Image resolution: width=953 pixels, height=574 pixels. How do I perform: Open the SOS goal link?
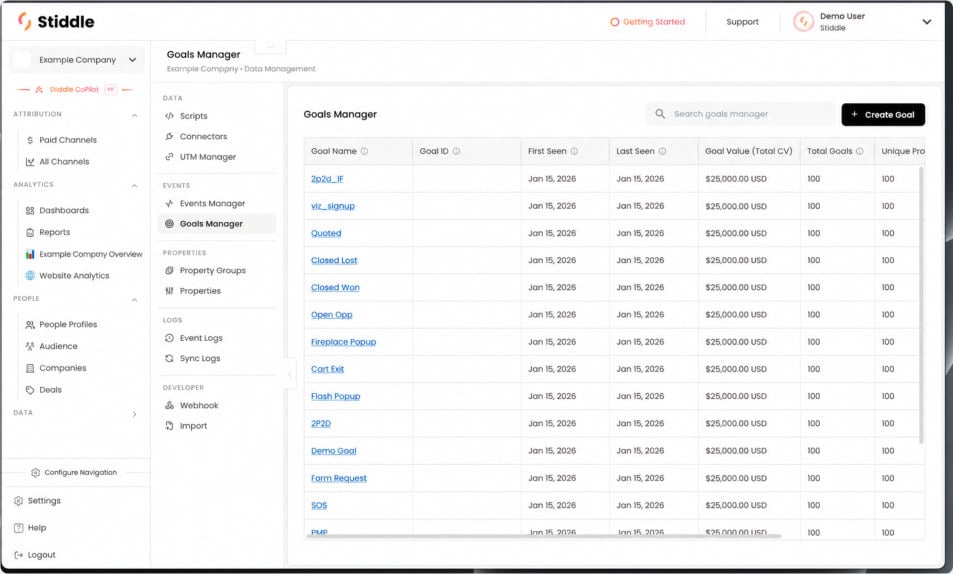319,505
